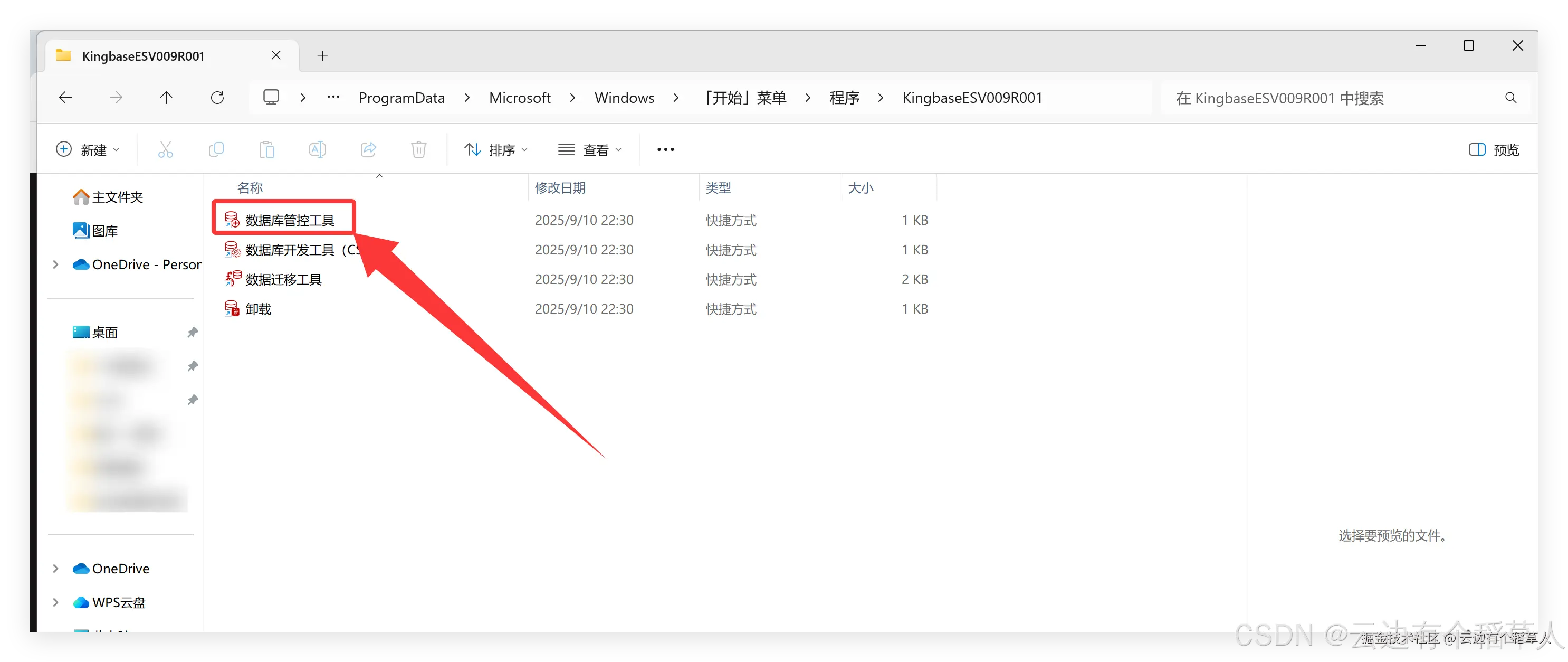Navigate to Windows in the breadcrumb
The height and width of the screenshot is (662, 1568).
[625, 98]
